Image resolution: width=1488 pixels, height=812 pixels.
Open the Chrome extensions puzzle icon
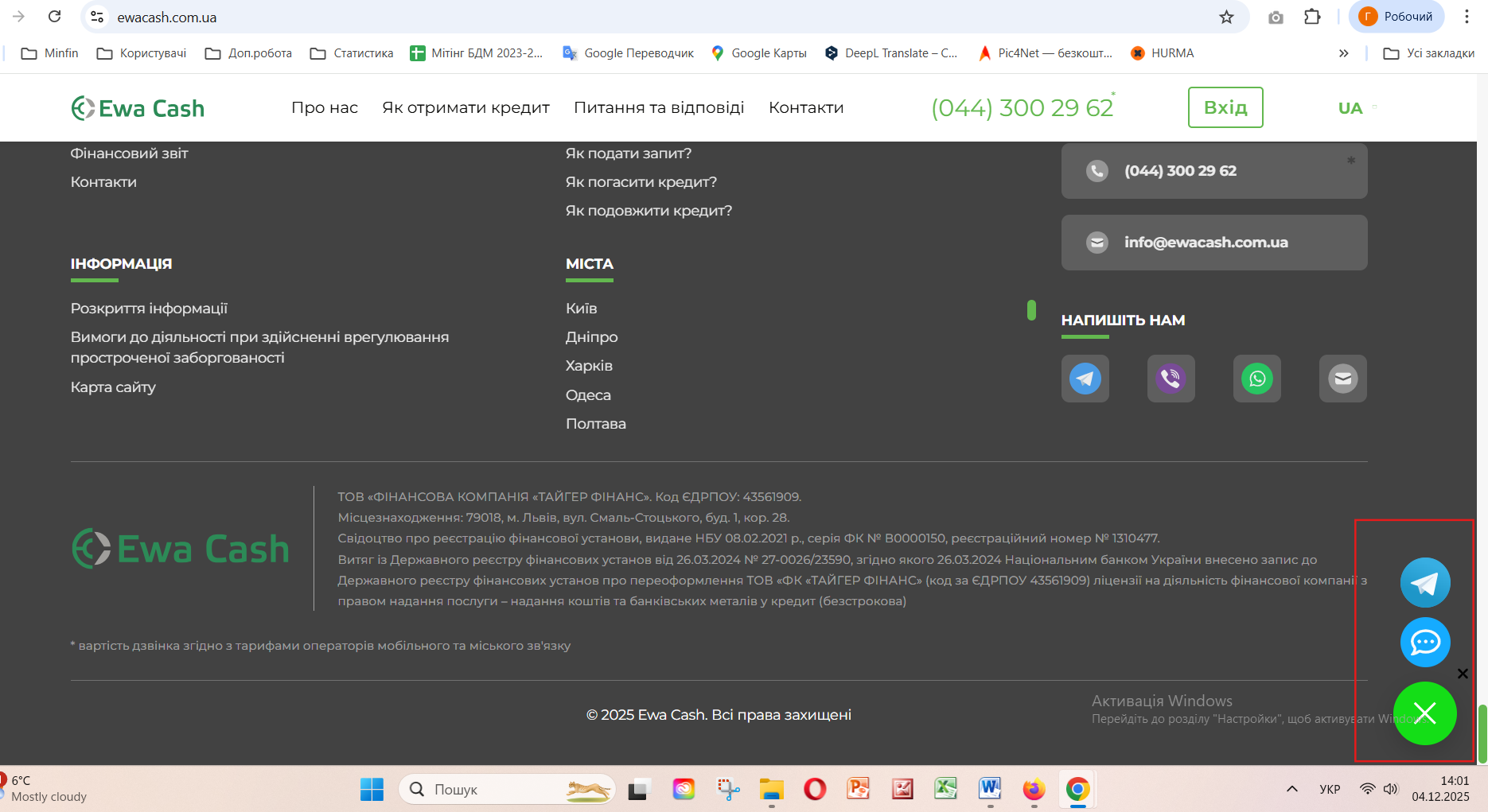coord(1312,17)
